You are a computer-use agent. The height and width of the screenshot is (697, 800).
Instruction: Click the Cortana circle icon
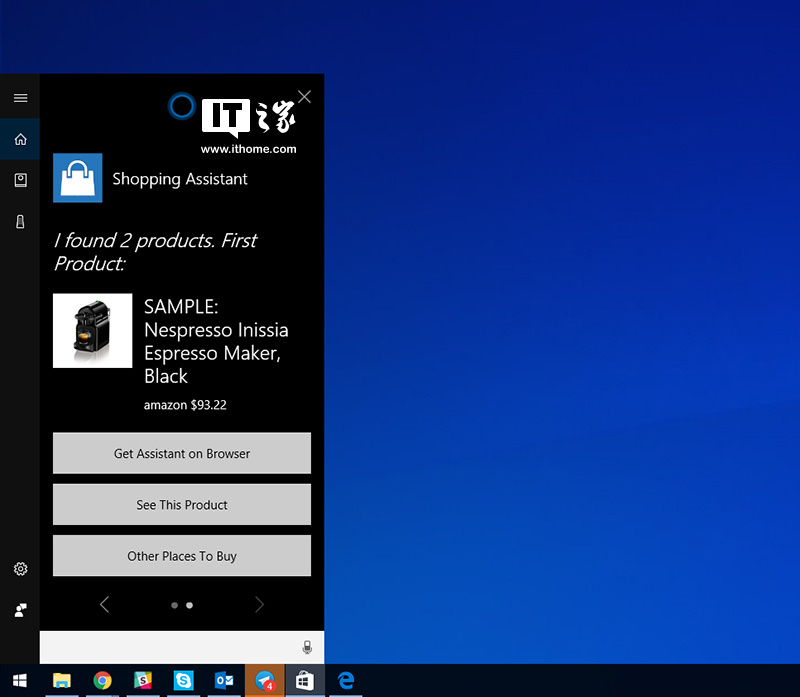click(x=182, y=106)
